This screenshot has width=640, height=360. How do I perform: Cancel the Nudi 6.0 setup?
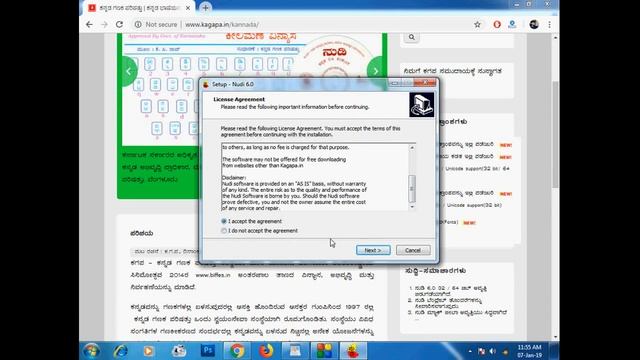(413, 250)
